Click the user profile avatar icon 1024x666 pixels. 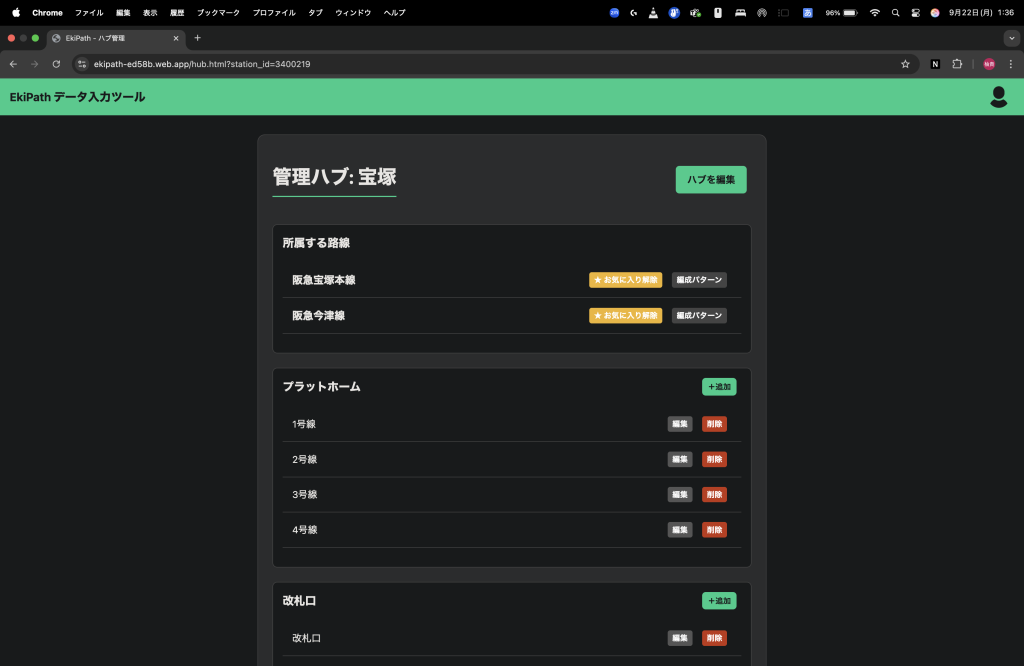point(997,96)
